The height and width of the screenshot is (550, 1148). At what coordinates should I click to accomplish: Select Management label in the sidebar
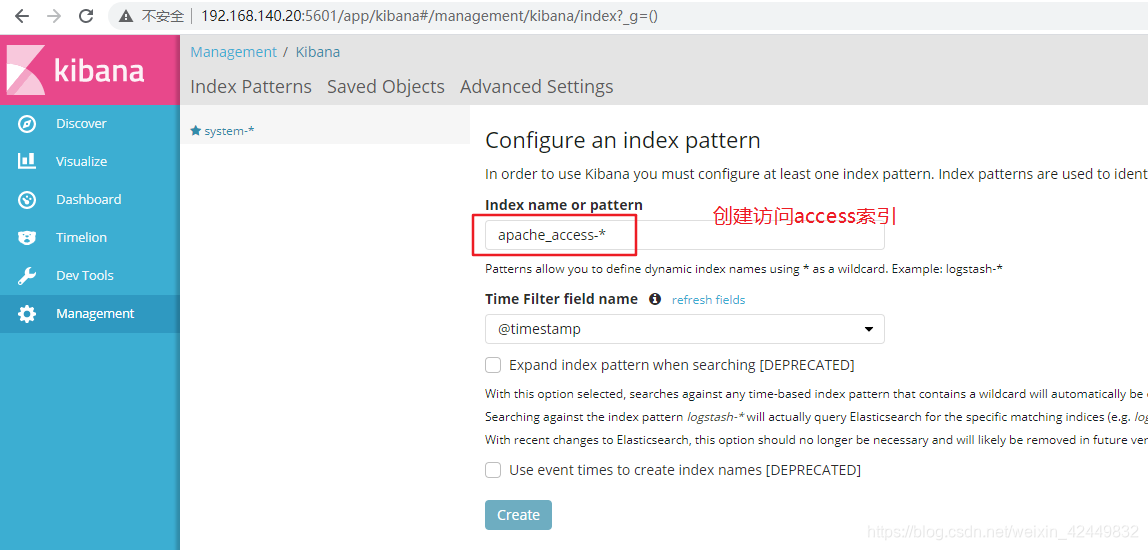coord(95,313)
